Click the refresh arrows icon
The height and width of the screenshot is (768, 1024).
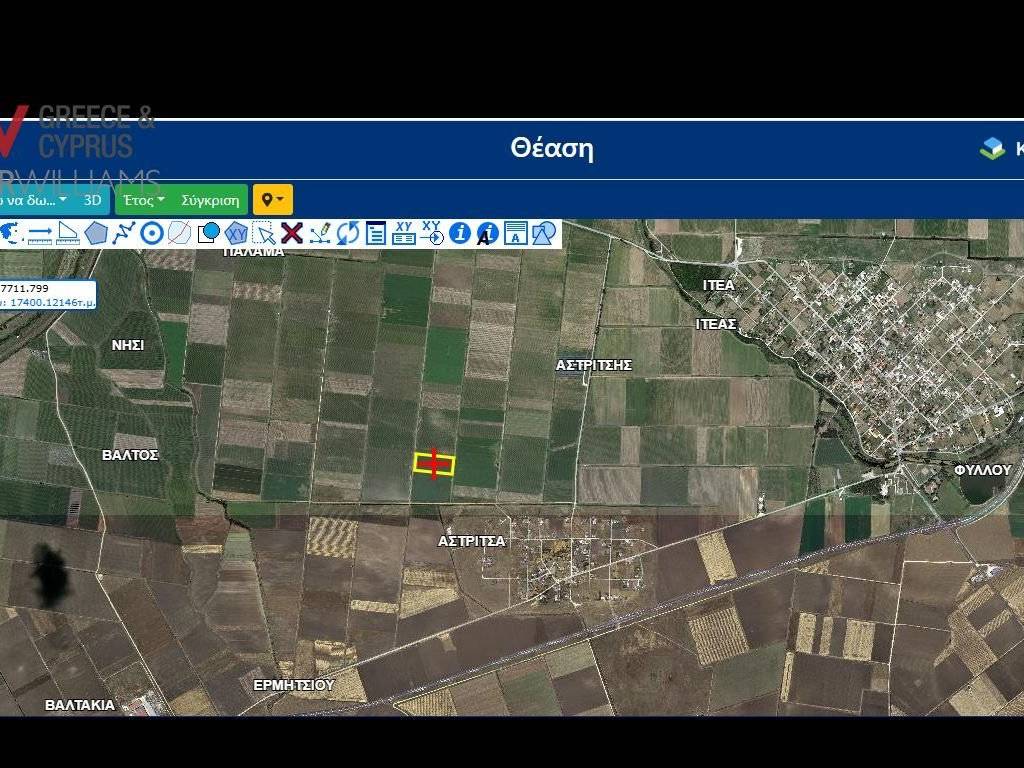[x=348, y=234]
